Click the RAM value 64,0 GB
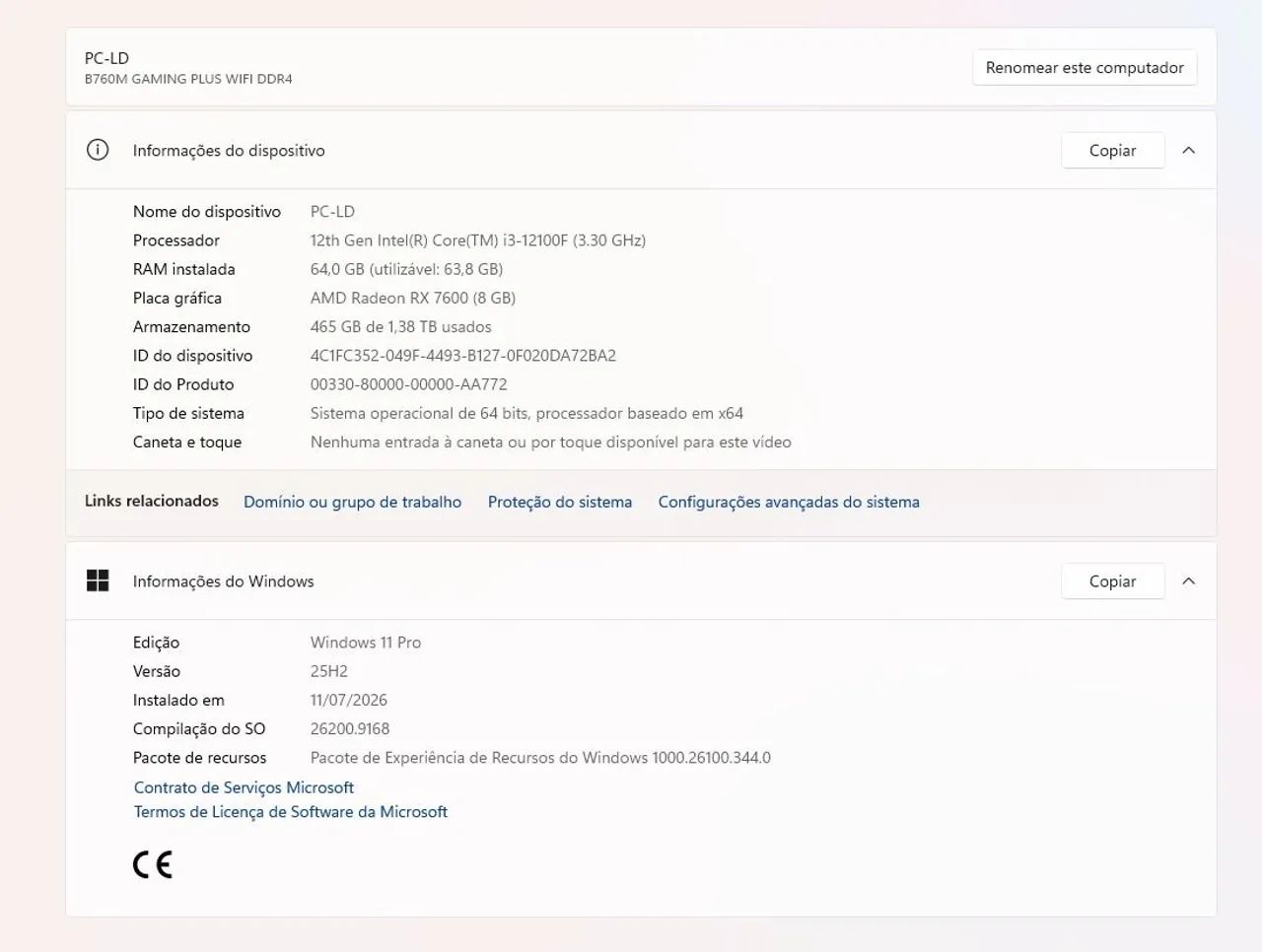This screenshot has height=952, width=1262. (x=406, y=268)
